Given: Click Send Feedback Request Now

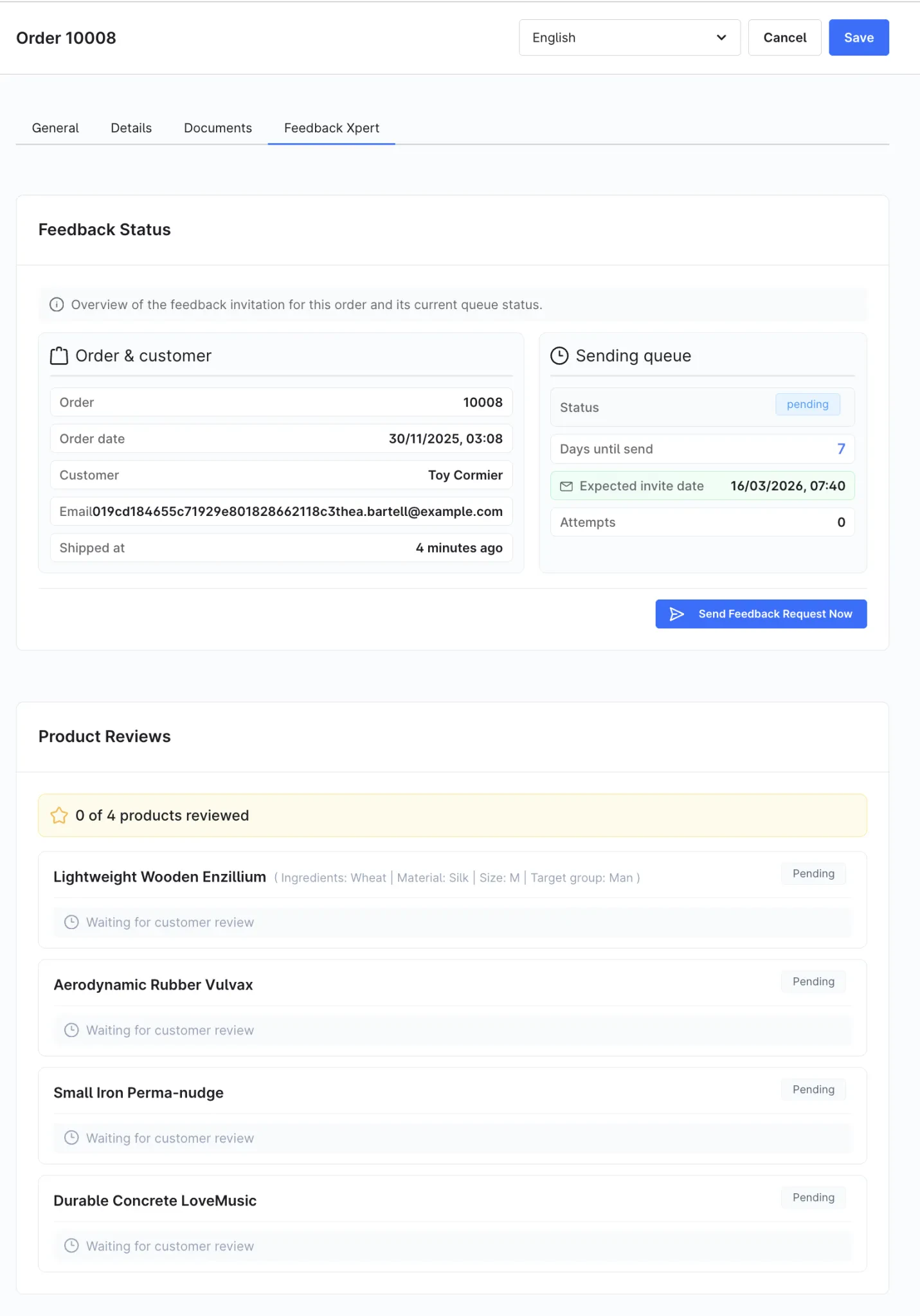Looking at the screenshot, I should click(x=761, y=614).
